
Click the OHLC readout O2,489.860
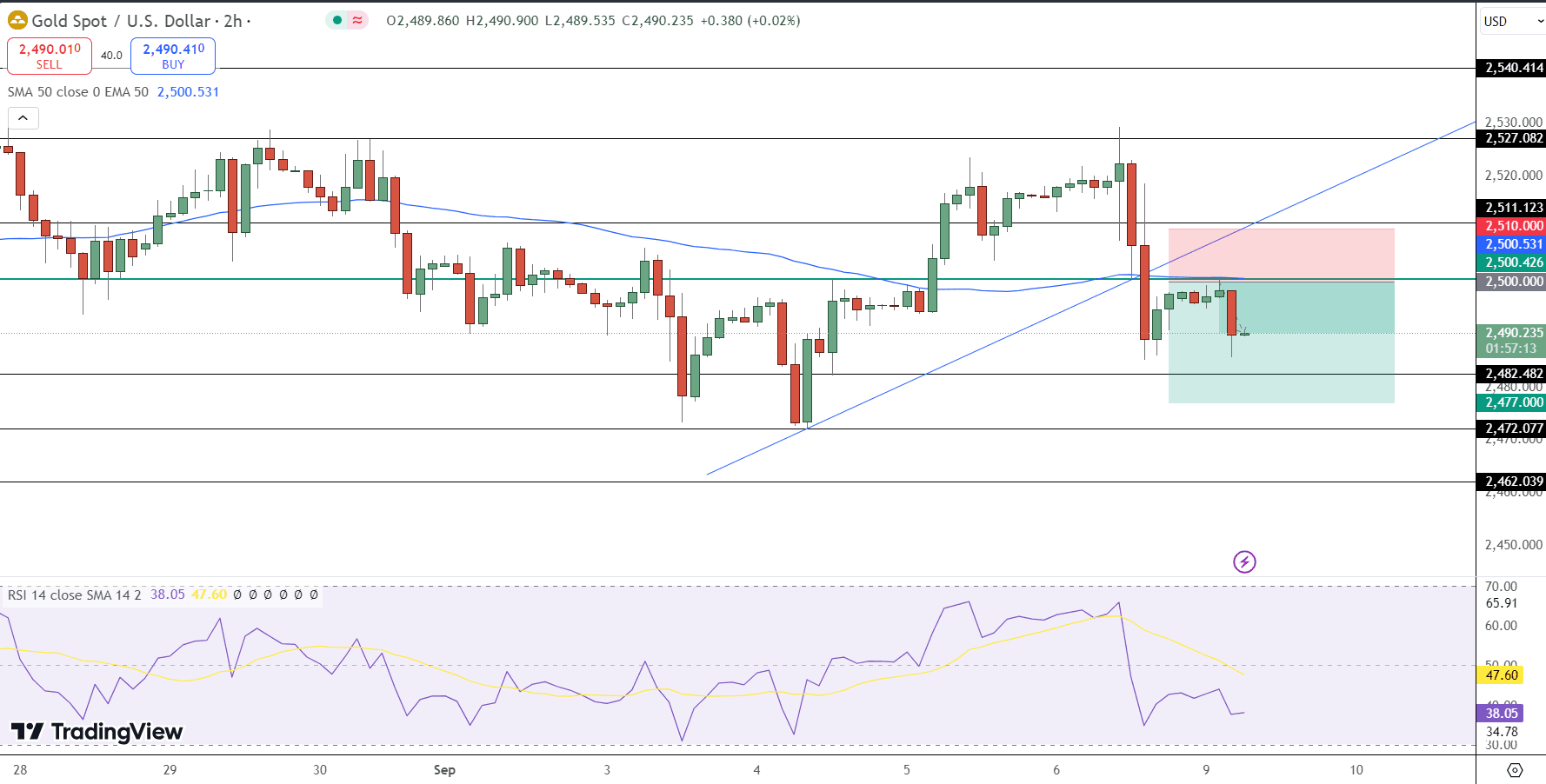423,21
